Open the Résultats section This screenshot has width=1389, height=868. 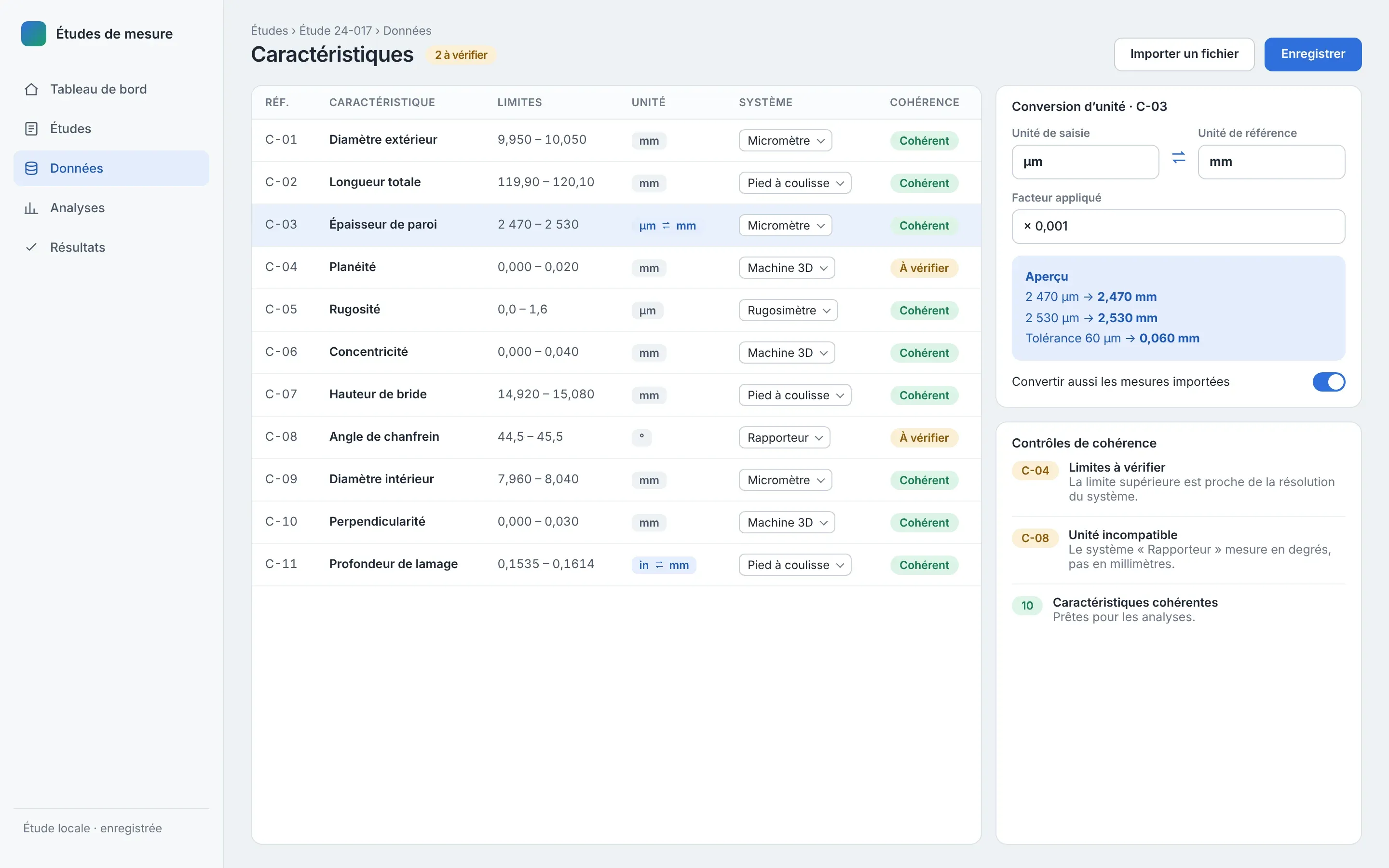[x=111, y=247]
